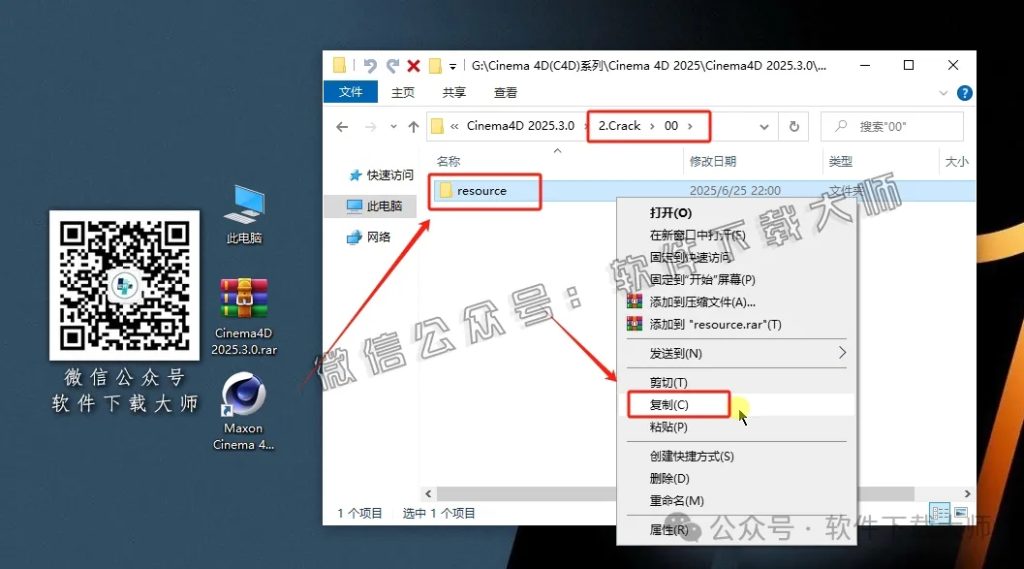Select the resource folder

pos(482,191)
